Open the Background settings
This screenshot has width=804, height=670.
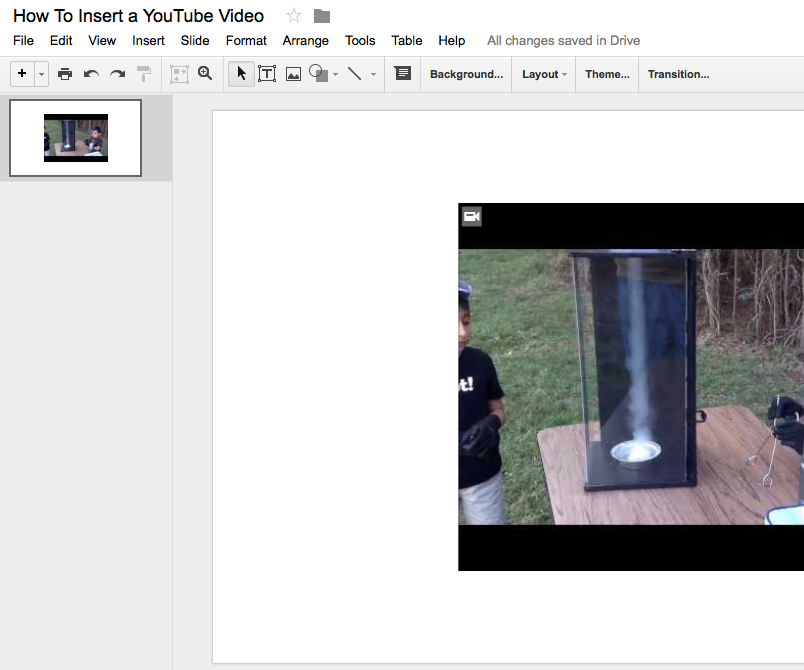[x=465, y=73]
